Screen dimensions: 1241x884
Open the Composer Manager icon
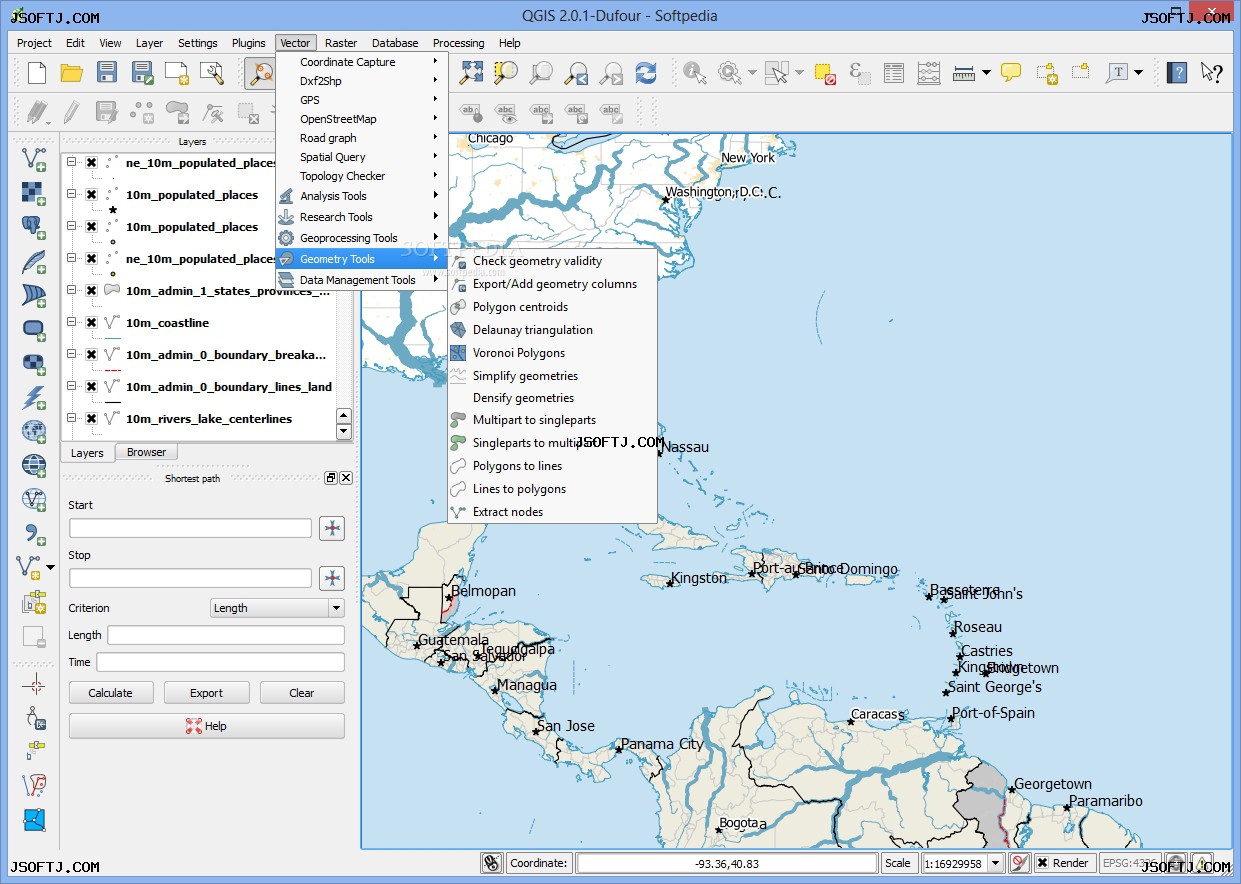click(x=212, y=72)
